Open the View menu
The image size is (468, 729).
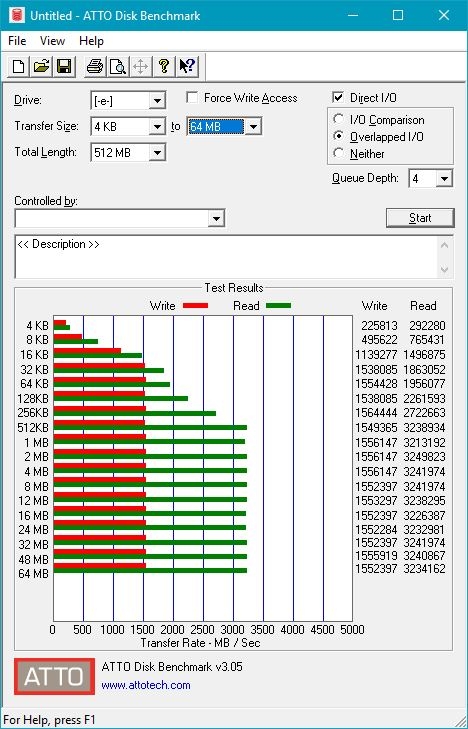(52, 41)
